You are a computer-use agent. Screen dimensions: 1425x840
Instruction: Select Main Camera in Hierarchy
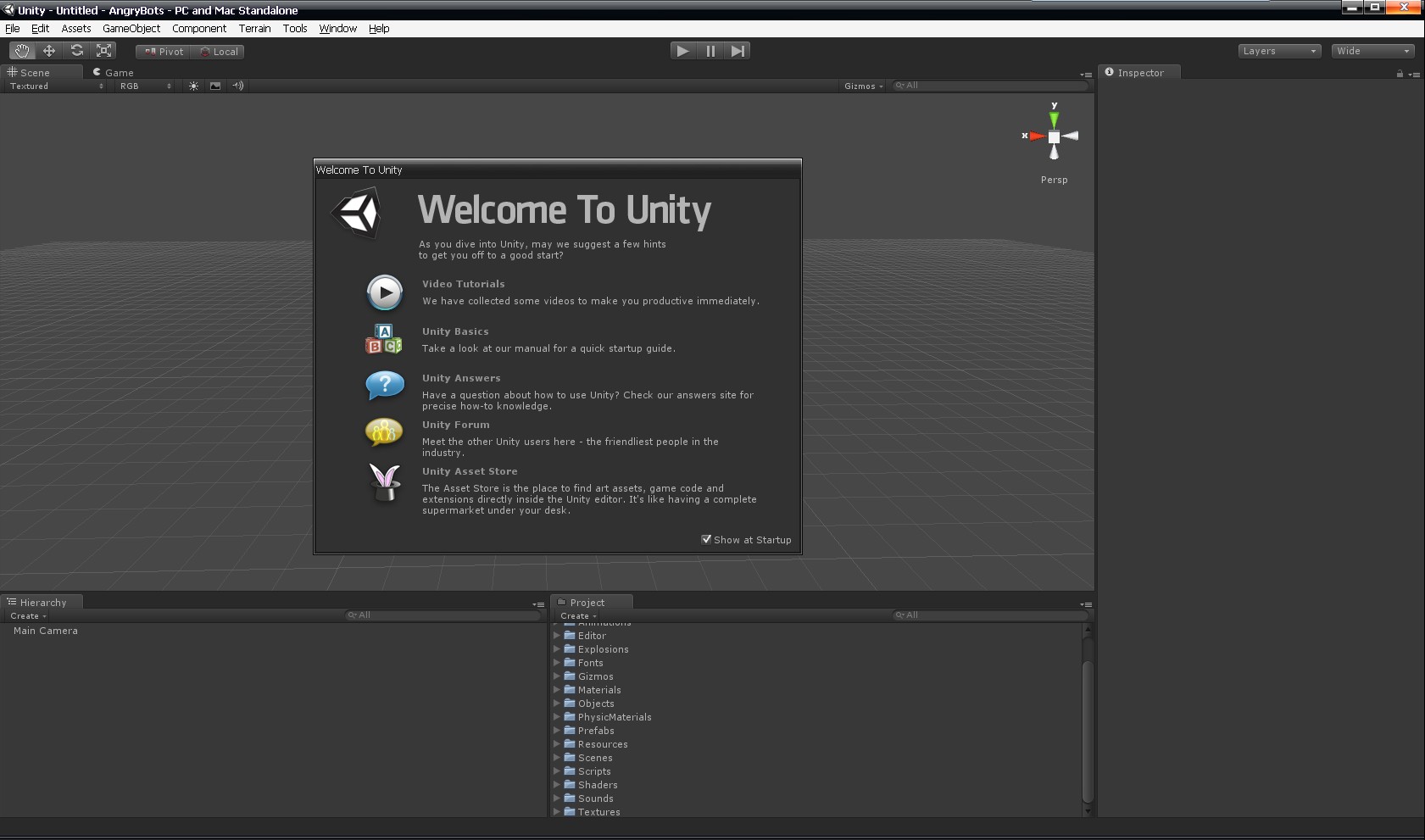pyautogui.click(x=45, y=631)
